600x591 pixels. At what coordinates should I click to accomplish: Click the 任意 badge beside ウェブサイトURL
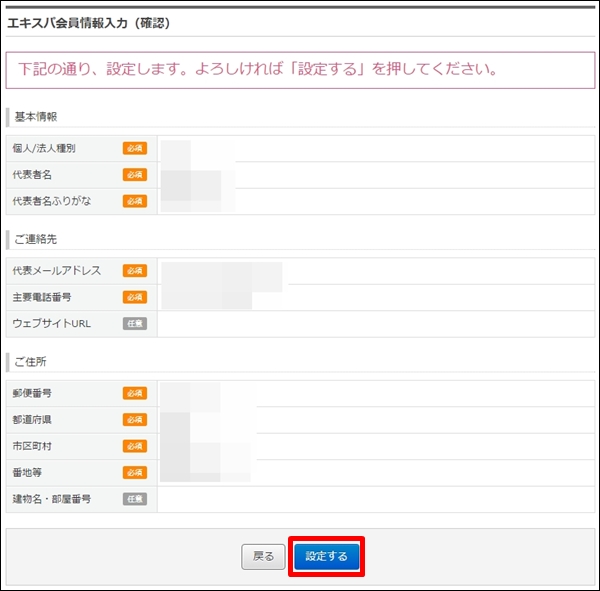click(x=135, y=323)
